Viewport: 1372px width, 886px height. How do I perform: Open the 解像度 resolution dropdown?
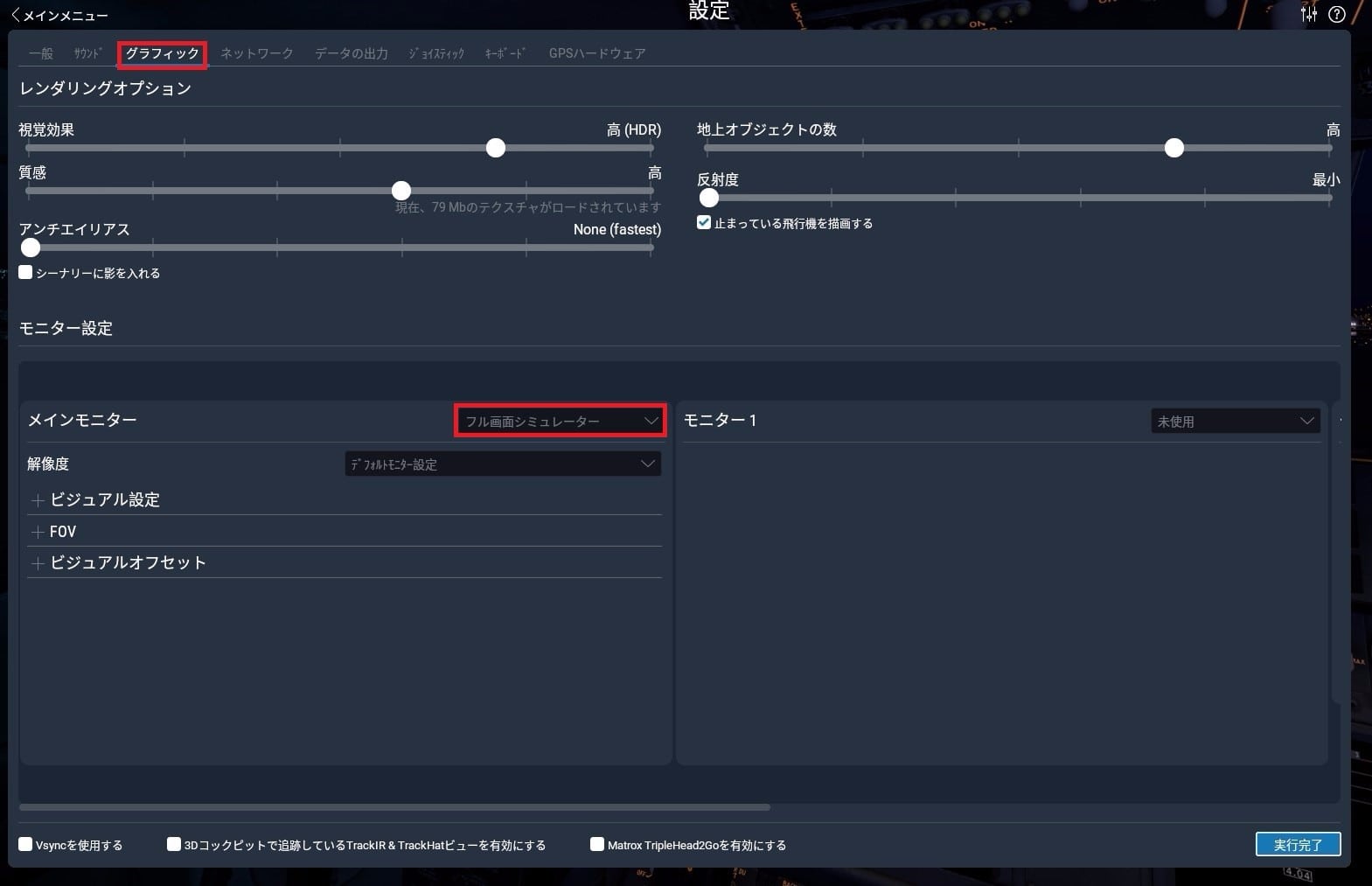tap(503, 464)
